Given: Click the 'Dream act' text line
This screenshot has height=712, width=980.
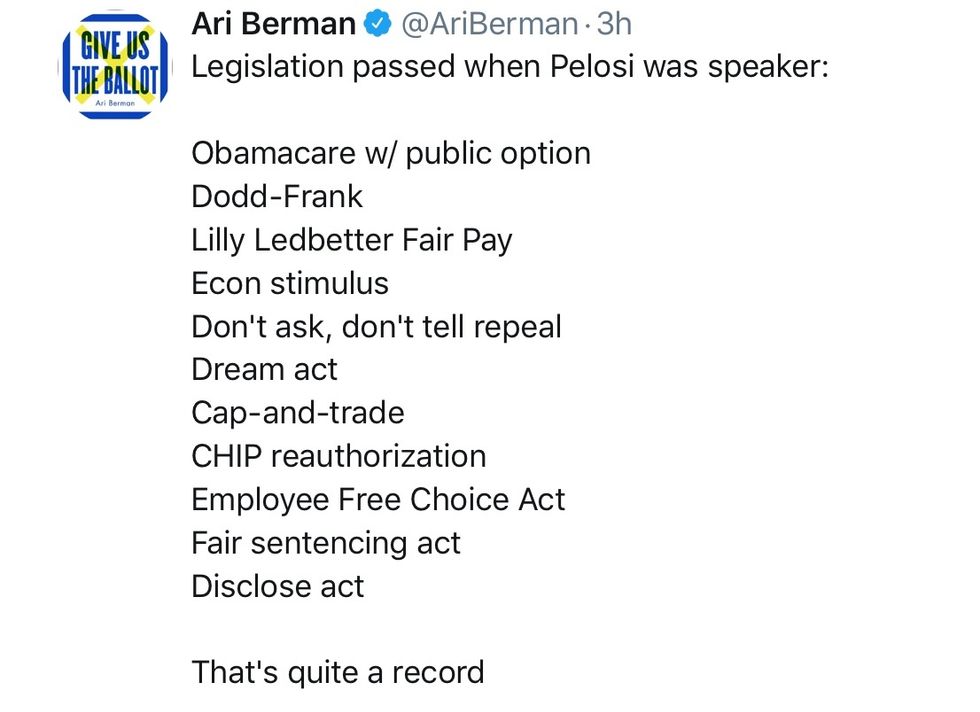Looking at the screenshot, I should coord(264,369).
